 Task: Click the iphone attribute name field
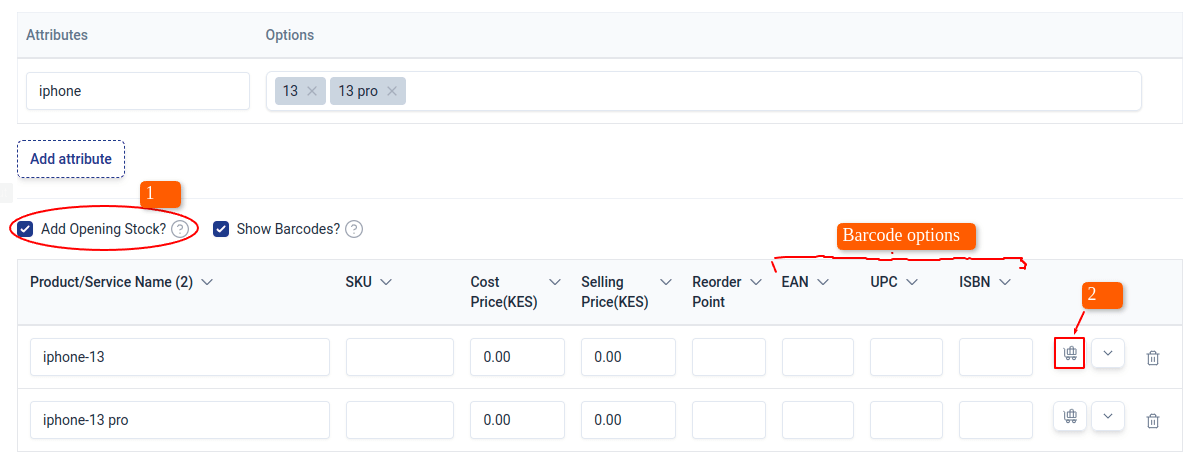tap(138, 91)
